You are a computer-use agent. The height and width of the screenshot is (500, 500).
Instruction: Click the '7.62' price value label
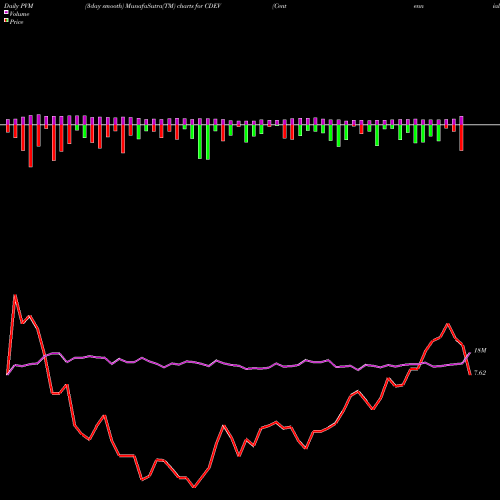pyautogui.click(x=480, y=373)
